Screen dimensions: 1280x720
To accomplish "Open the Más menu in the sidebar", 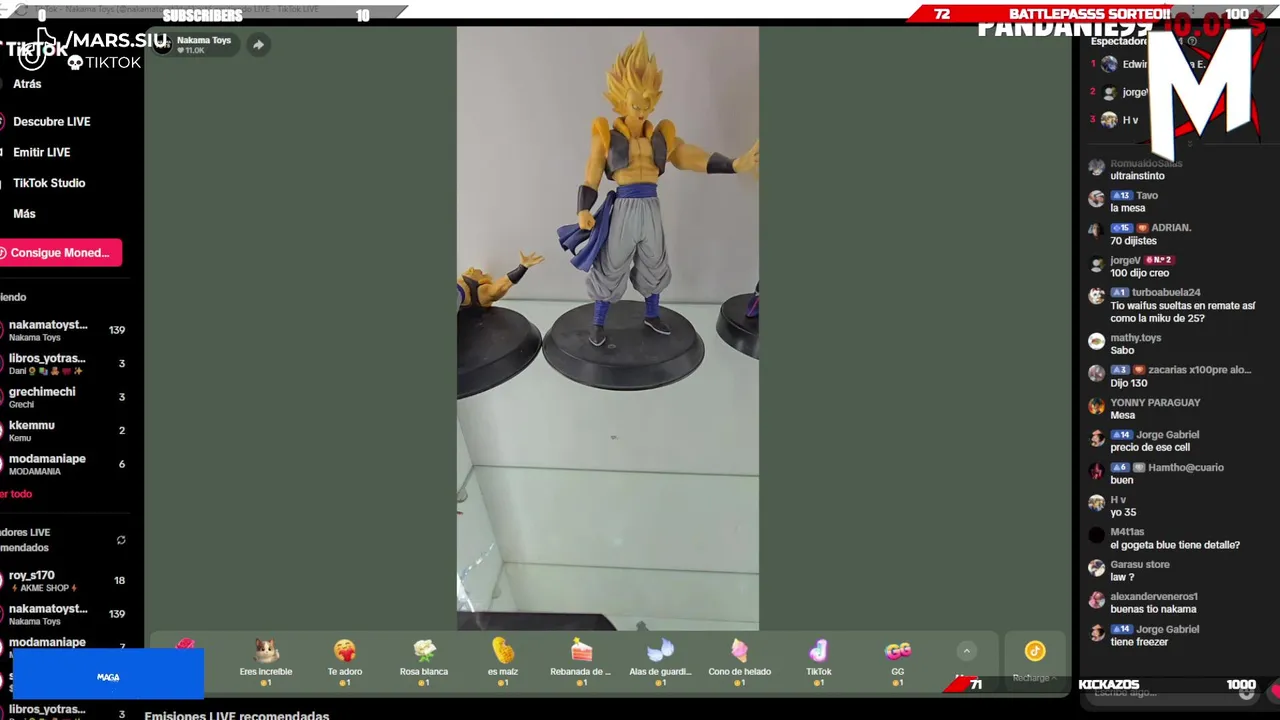I will tap(24, 214).
